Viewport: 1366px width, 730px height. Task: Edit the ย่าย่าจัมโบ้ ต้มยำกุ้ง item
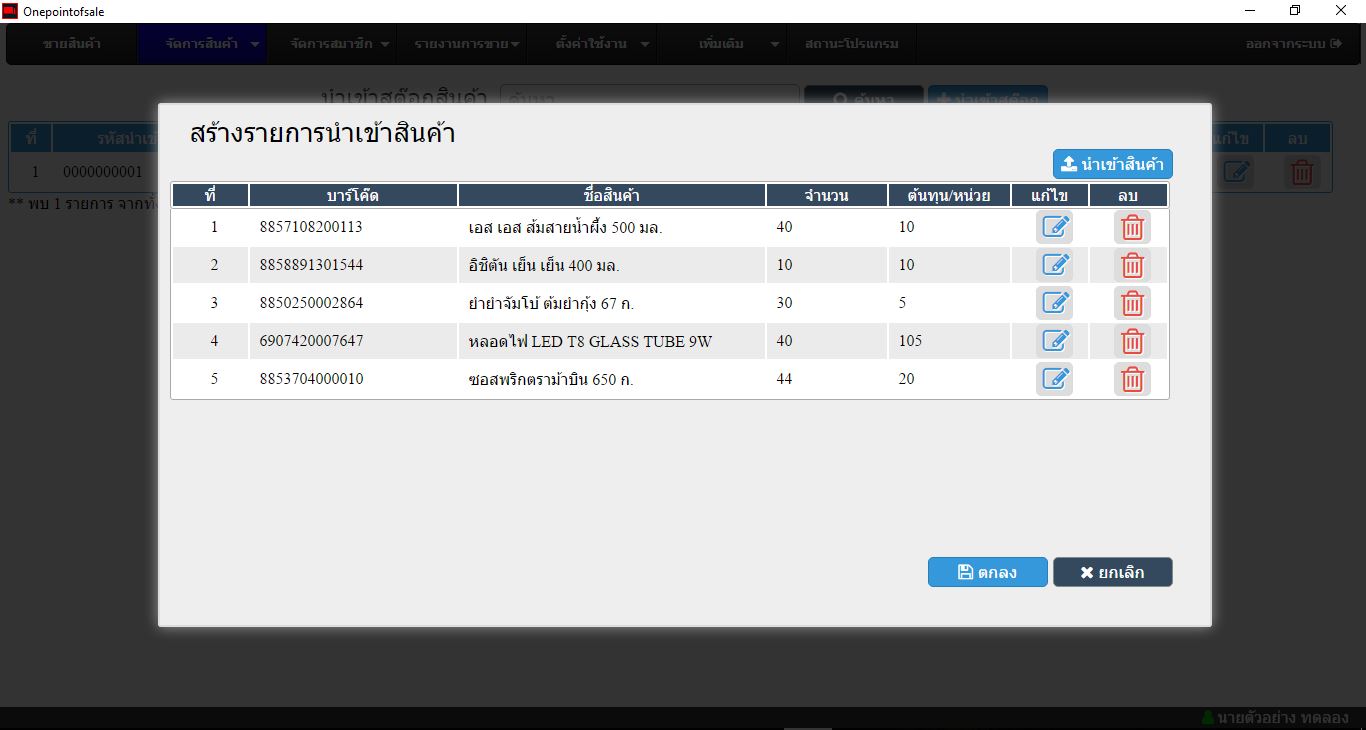1054,303
